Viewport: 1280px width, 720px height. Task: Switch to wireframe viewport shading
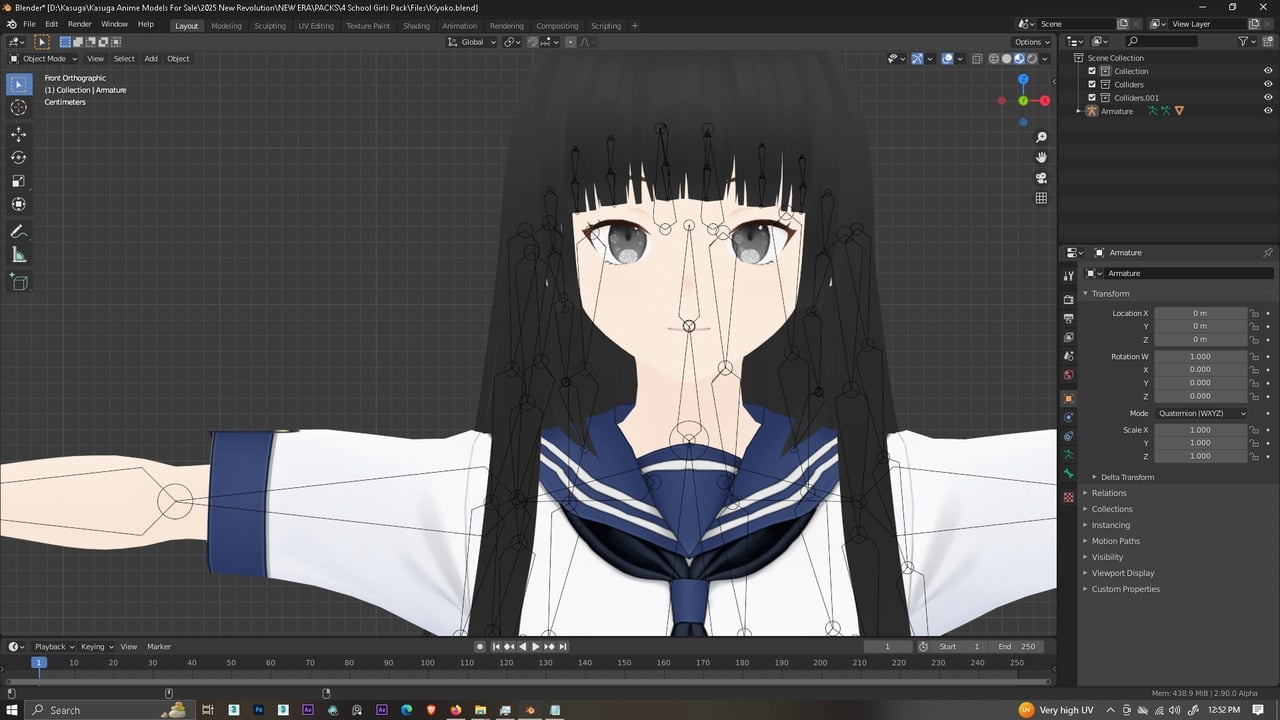point(994,58)
